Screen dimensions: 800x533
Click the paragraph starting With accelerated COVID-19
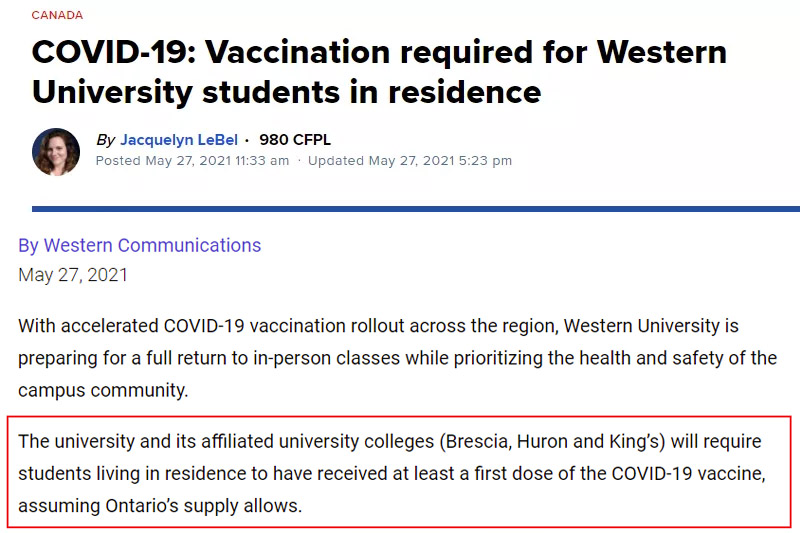397,358
